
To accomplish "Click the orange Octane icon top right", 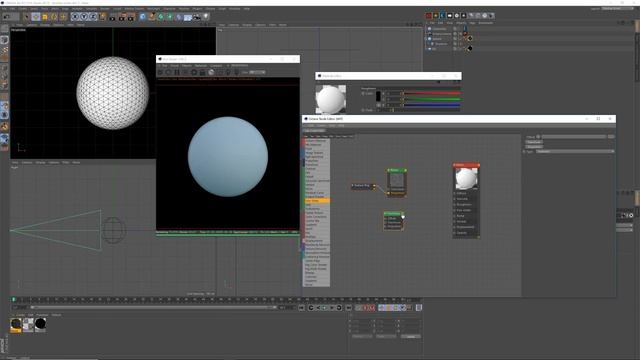I will click(x=436, y=16).
